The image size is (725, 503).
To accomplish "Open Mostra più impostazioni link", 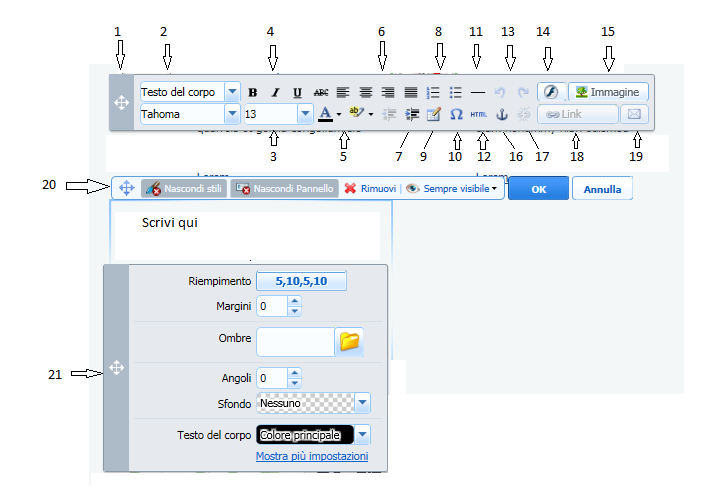I will tap(312, 456).
